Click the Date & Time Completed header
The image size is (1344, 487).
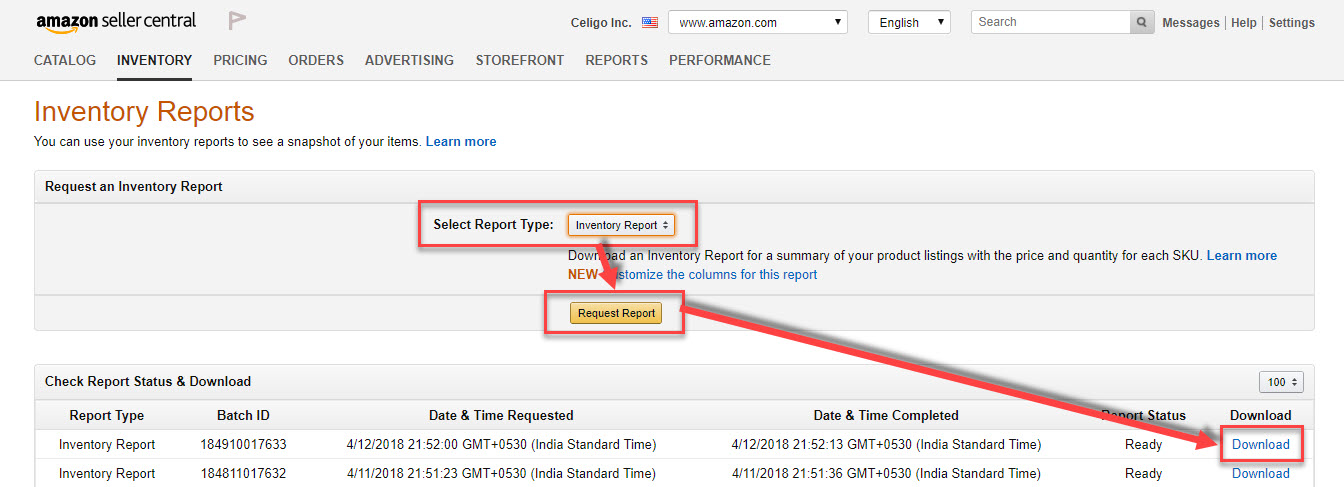(886, 415)
